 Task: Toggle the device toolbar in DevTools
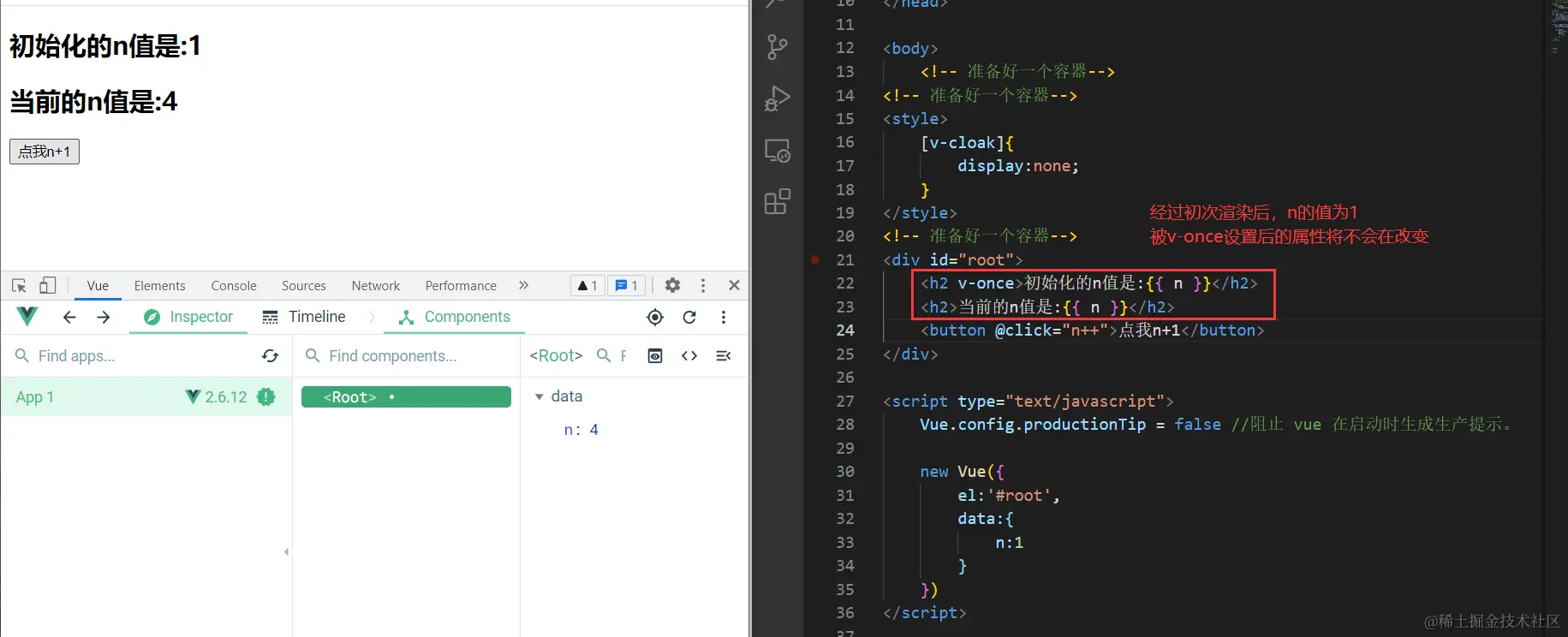(x=48, y=285)
